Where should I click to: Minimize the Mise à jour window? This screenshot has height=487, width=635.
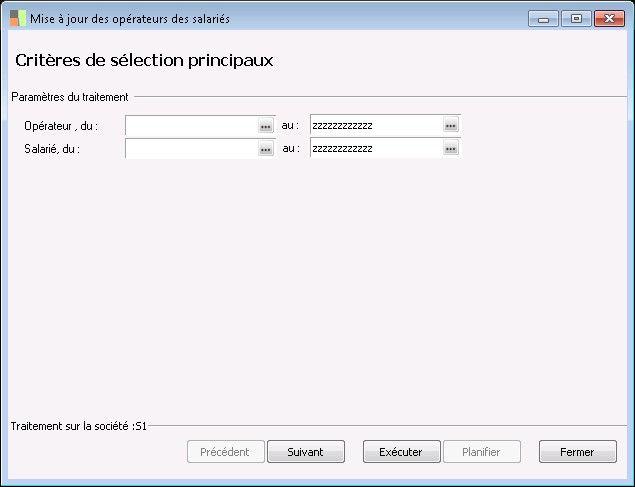point(543,19)
